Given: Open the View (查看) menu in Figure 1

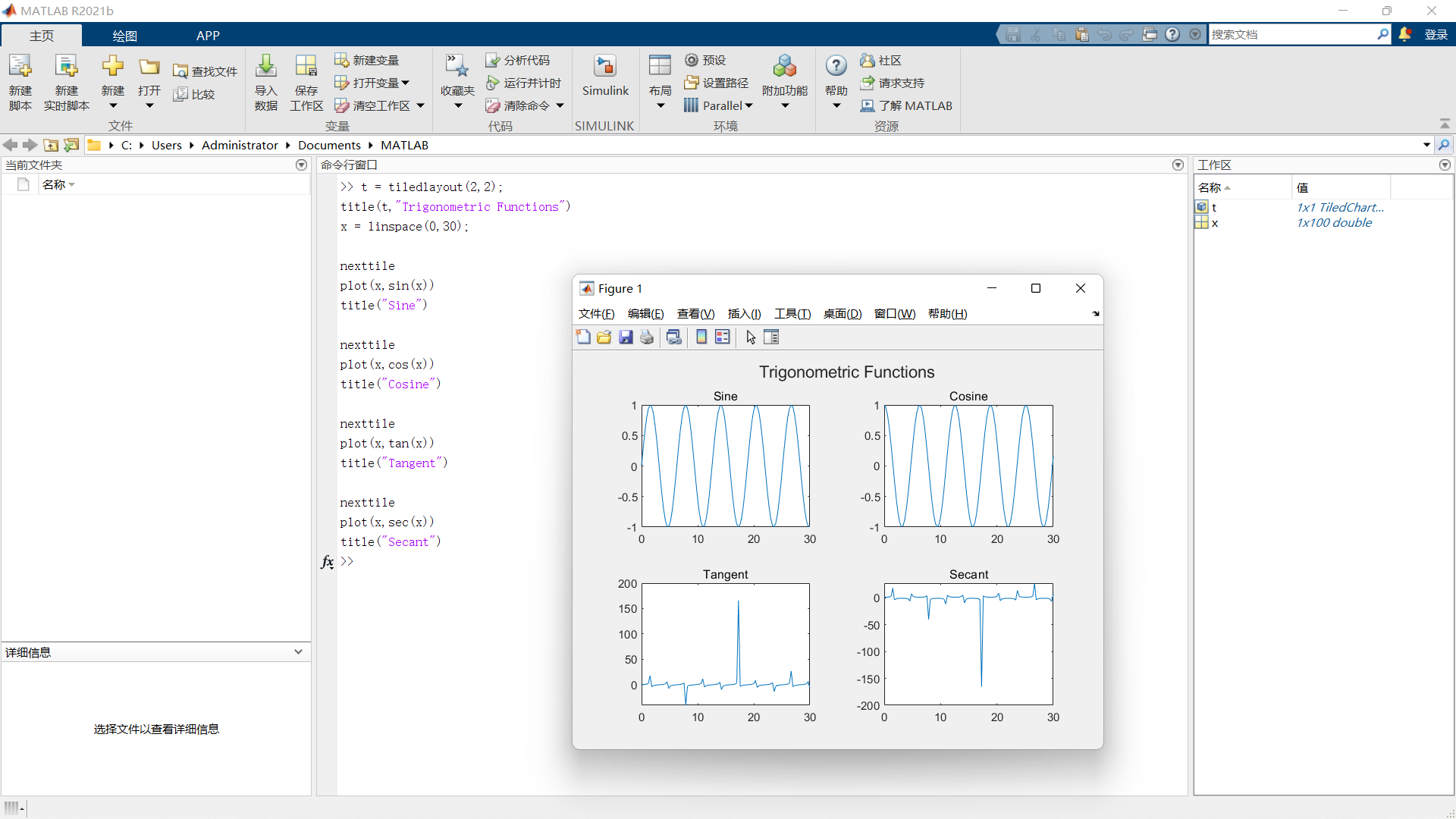Looking at the screenshot, I should [x=695, y=314].
